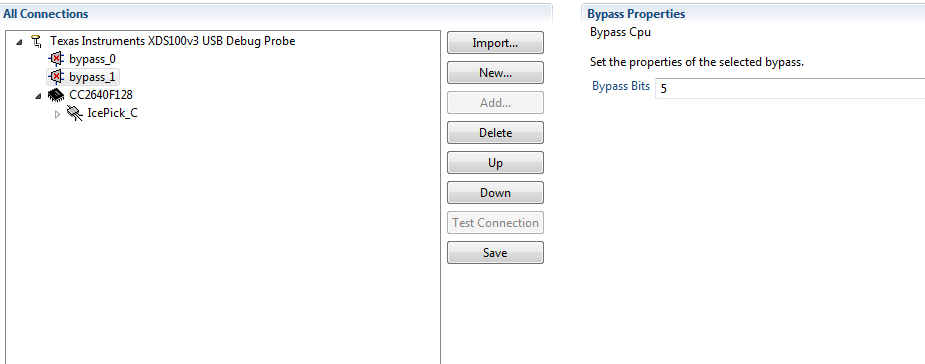
Task: Click the Import... button
Action: click(x=495, y=42)
